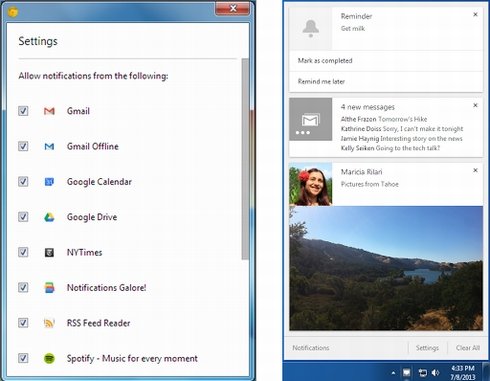Open Settings in notification center footer
The height and width of the screenshot is (381, 490).
point(427,348)
